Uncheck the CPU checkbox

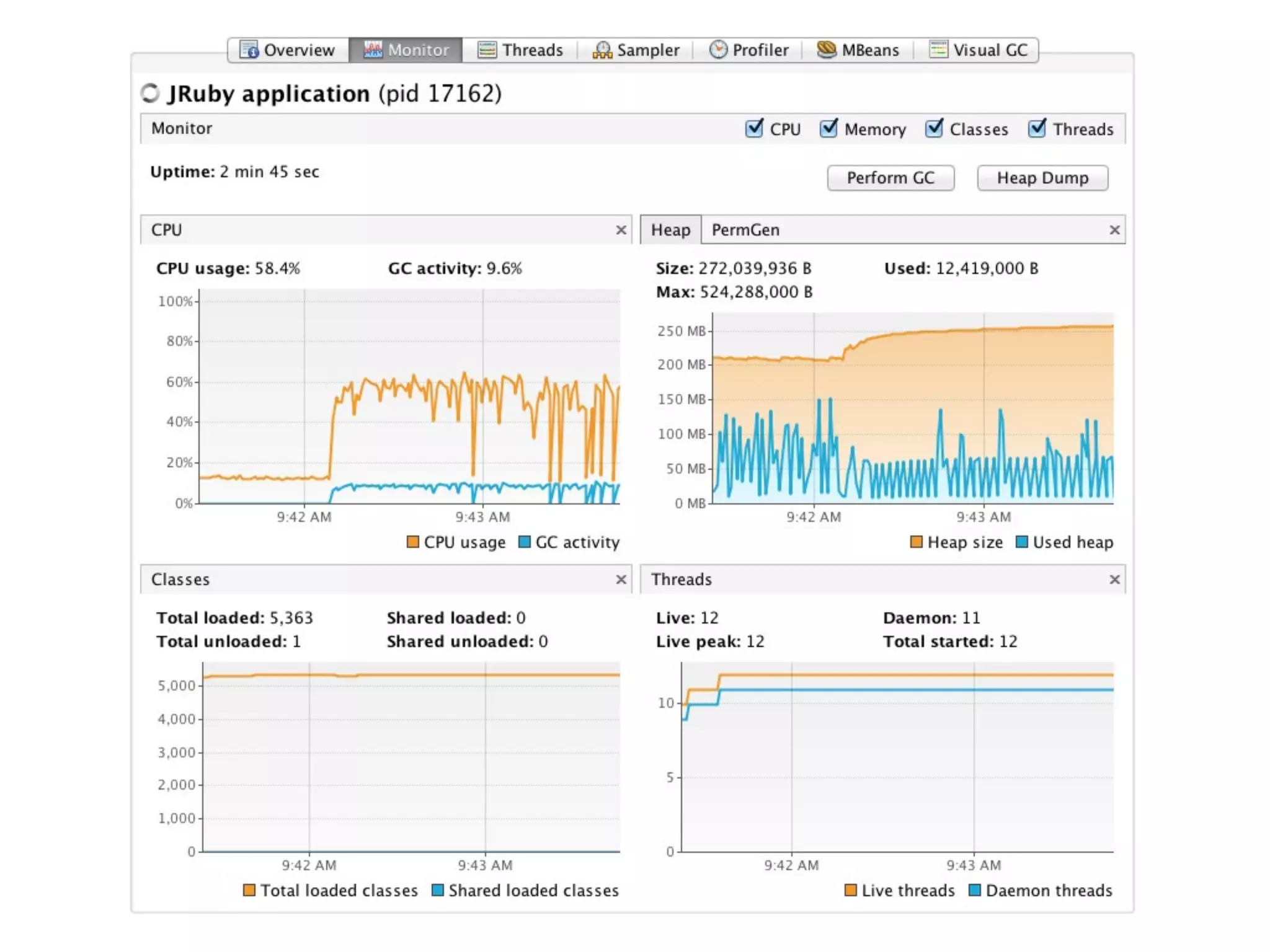click(x=754, y=128)
